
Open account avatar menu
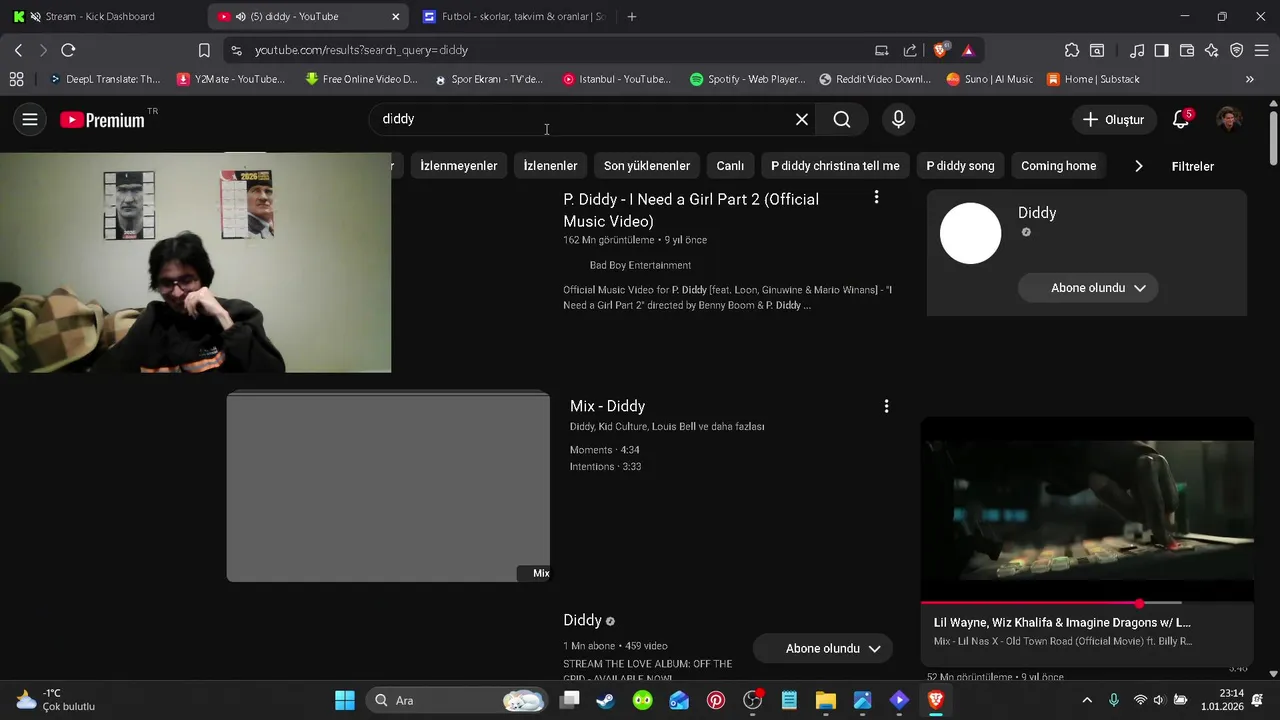pyautogui.click(x=1229, y=120)
